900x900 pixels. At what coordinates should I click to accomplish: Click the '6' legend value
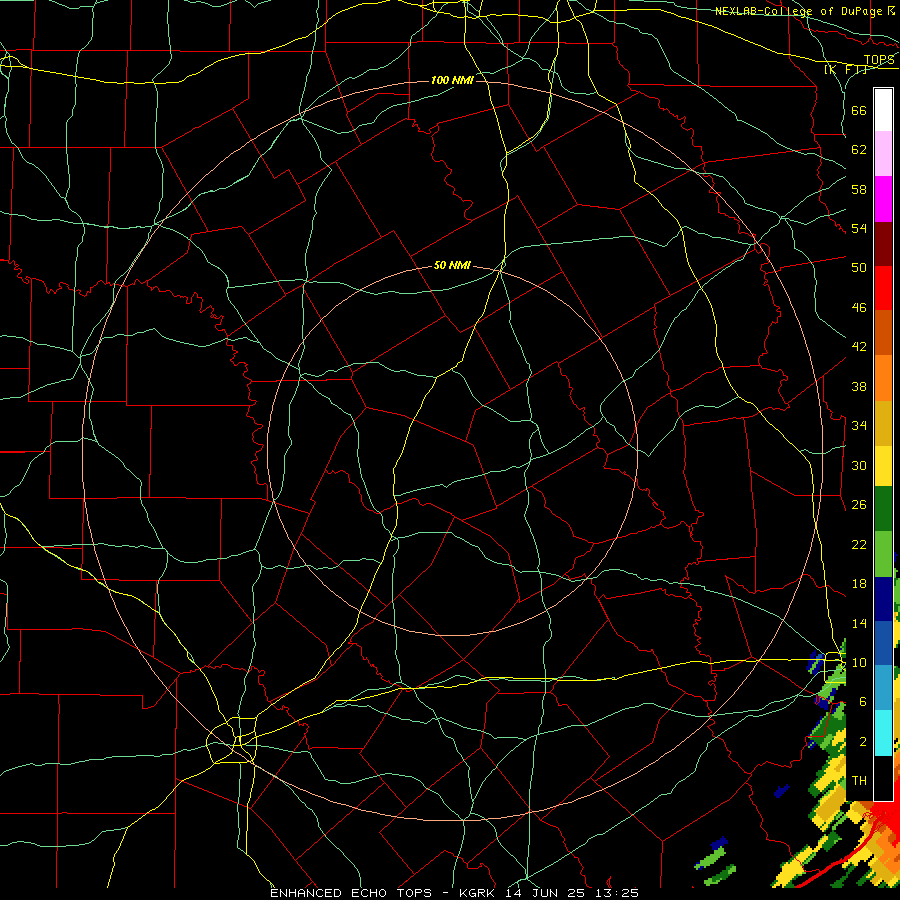863,702
